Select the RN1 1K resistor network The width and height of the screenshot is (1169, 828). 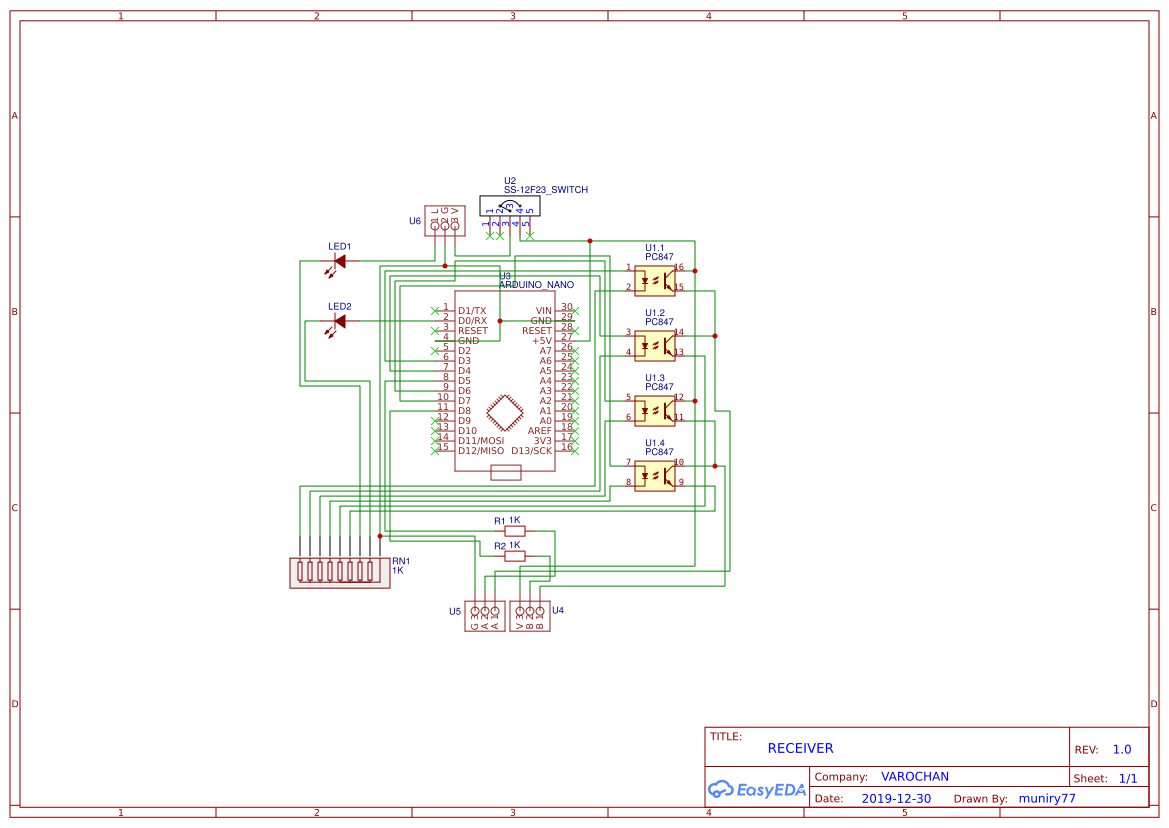tap(340, 572)
